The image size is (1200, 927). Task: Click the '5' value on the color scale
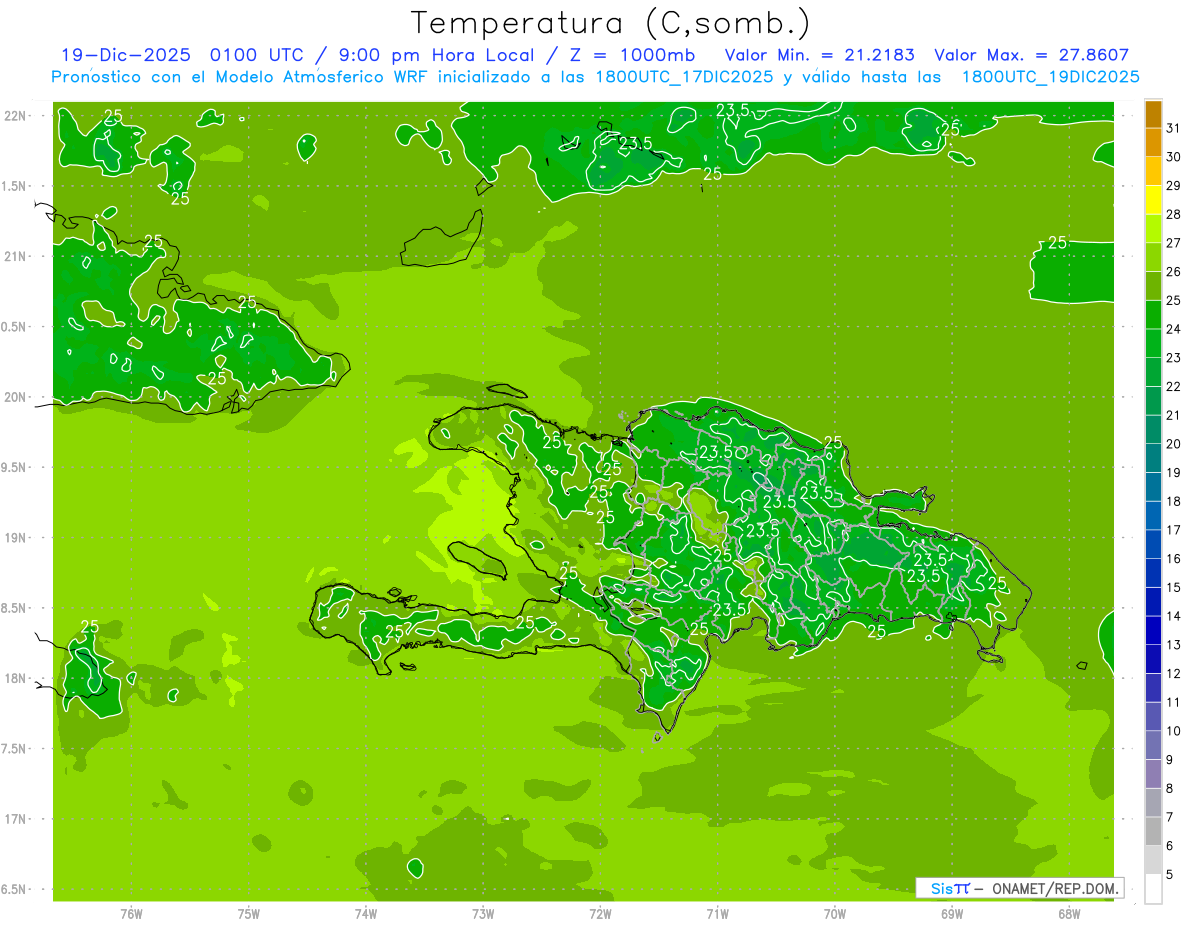click(1171, 874)
